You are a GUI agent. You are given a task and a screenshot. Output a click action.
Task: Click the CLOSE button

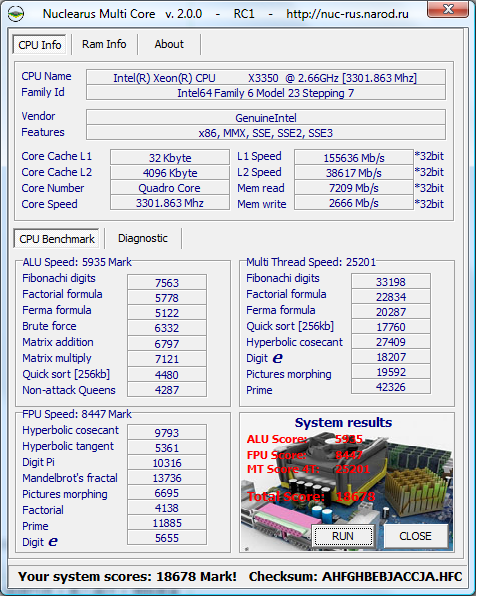415,536
